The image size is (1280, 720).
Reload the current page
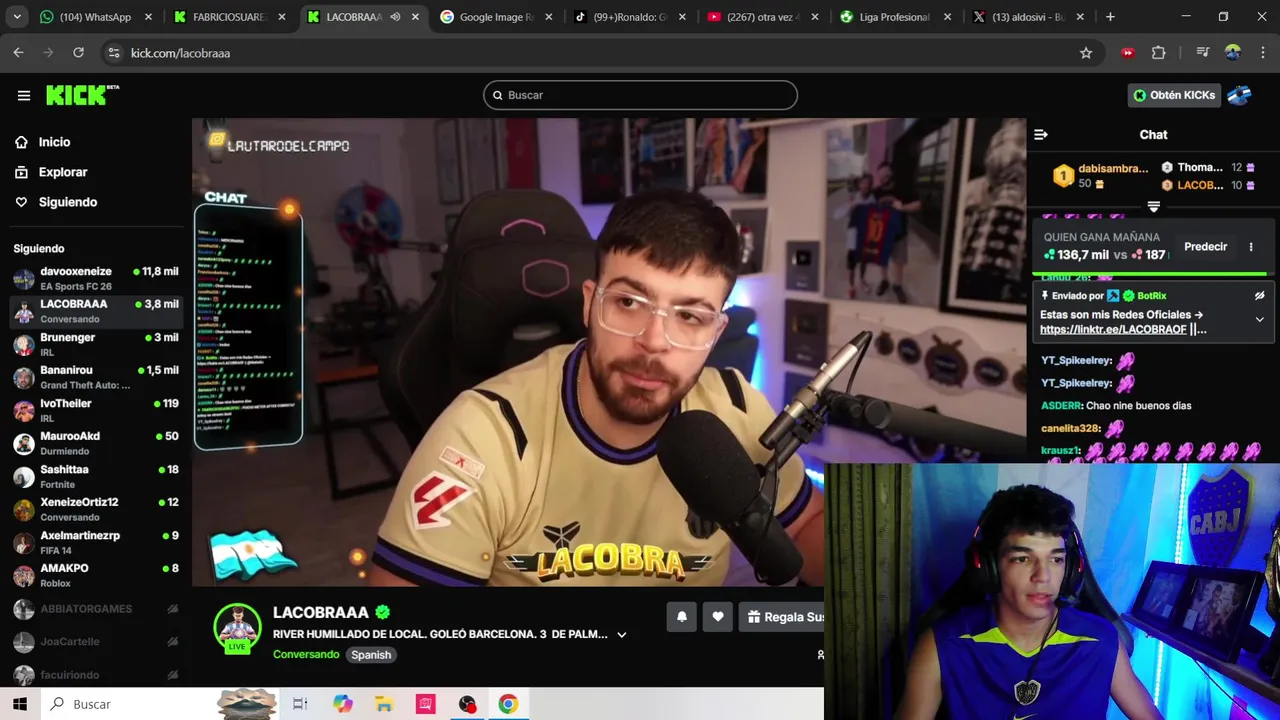click(78, 53)
